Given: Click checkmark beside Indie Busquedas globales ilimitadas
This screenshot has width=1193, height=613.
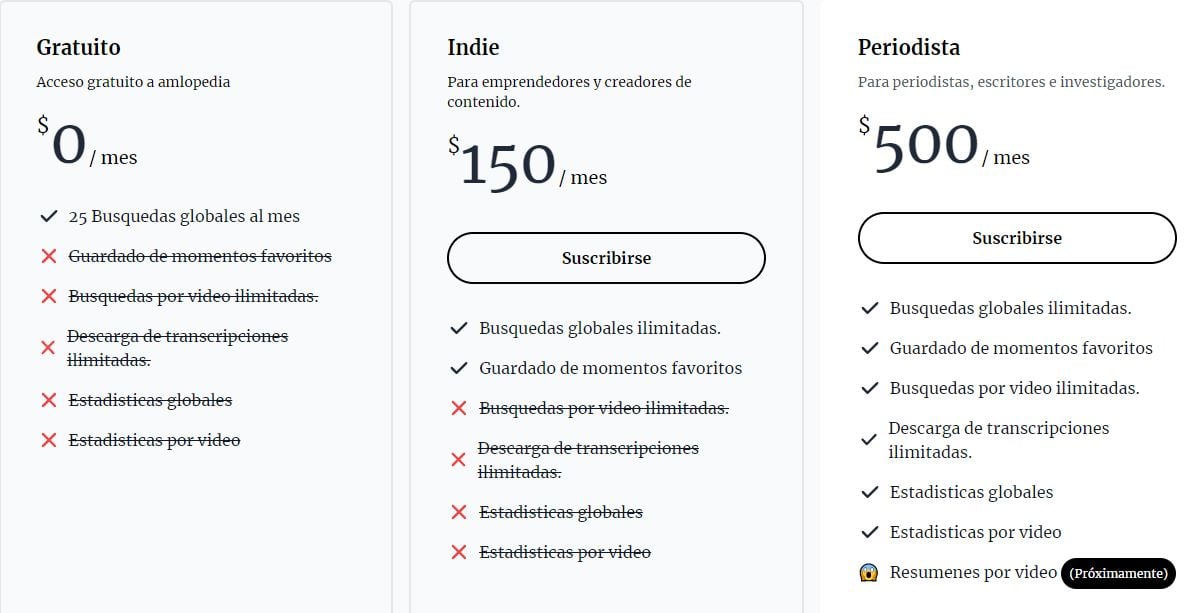Looking at the screenshot, I should tap(459, 328).
